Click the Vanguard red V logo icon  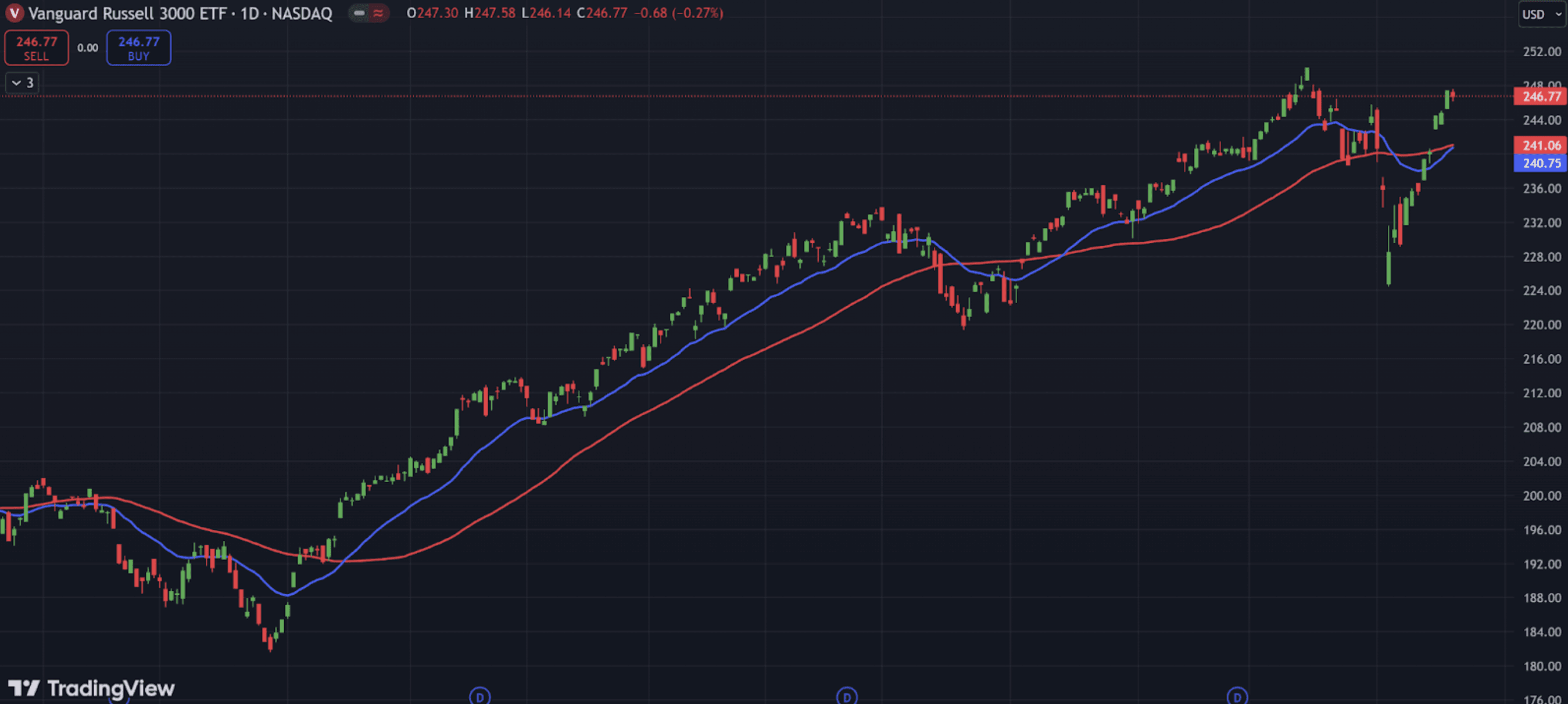click(x=14, y=13)
